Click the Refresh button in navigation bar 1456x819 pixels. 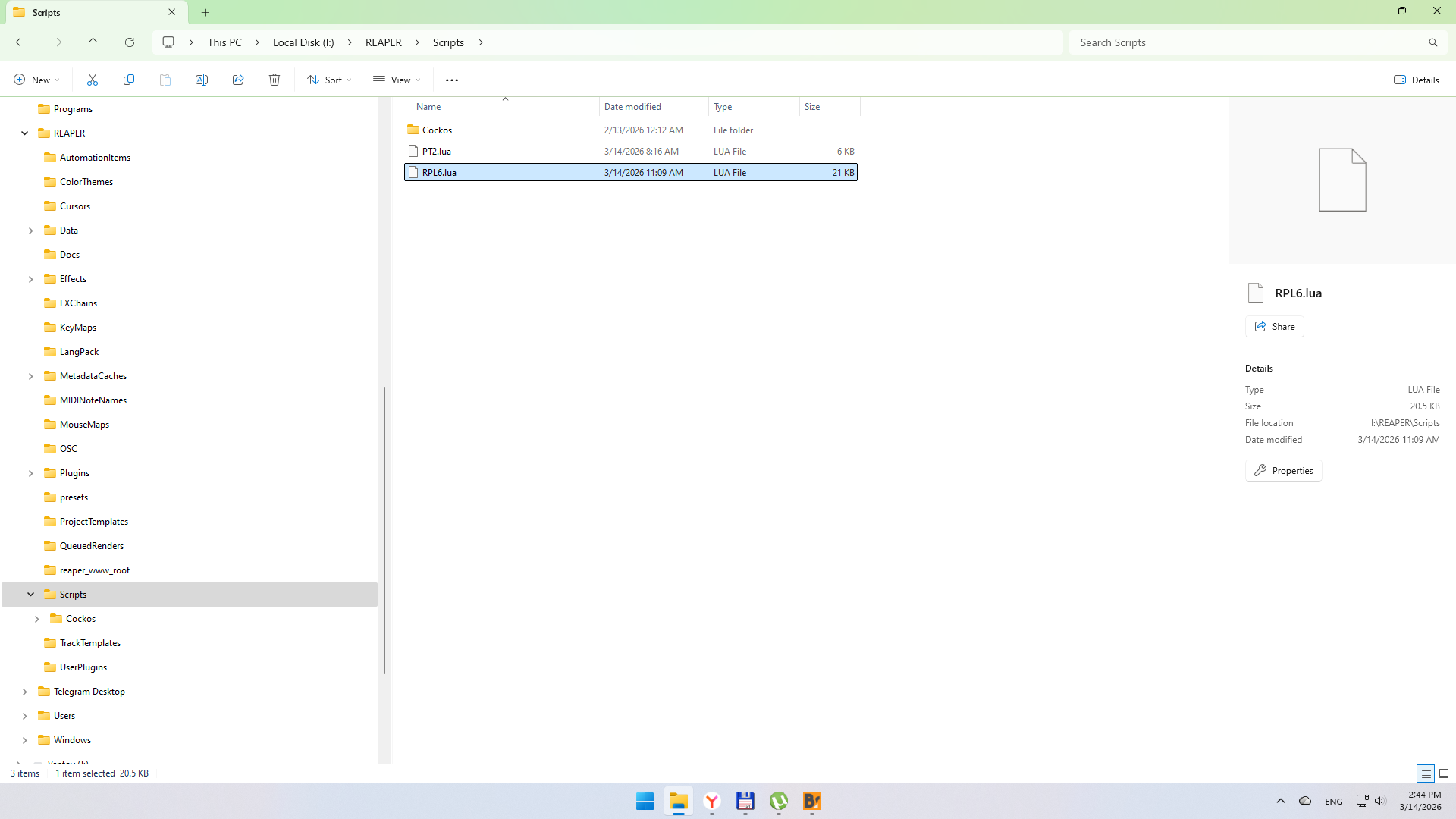(x=130, y=42)
